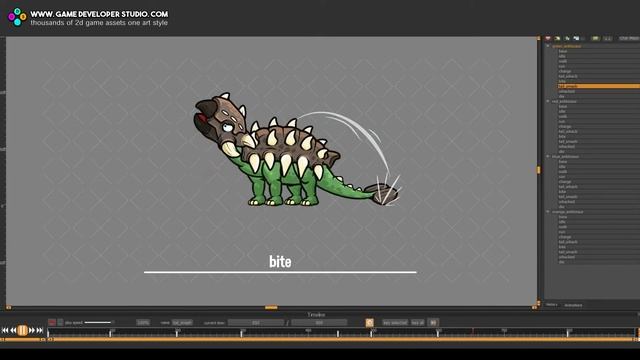Click the 100% play speed field

(143, 322)
